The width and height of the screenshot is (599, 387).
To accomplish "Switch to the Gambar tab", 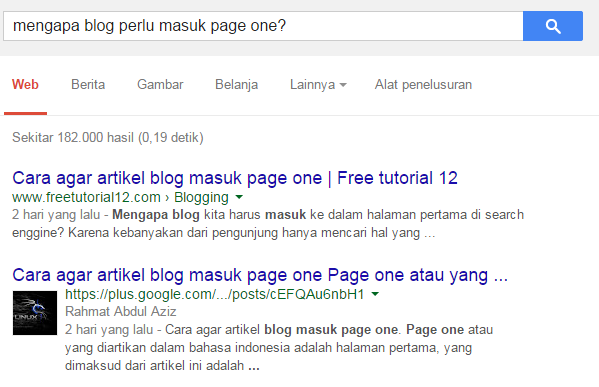I will [160, 84].
